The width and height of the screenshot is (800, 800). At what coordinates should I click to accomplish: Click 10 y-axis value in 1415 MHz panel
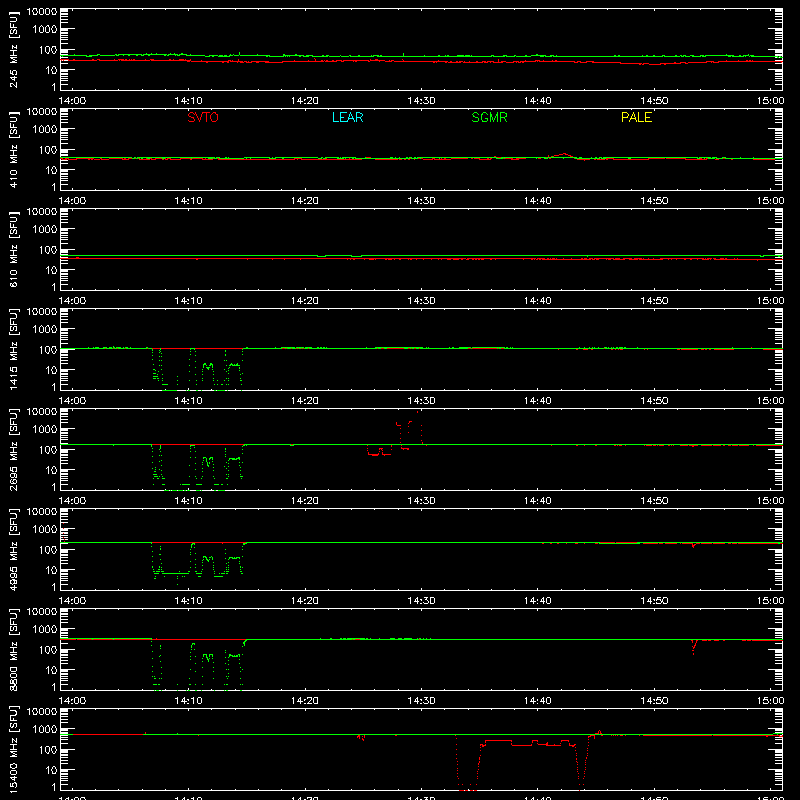(x=51, y=370)
